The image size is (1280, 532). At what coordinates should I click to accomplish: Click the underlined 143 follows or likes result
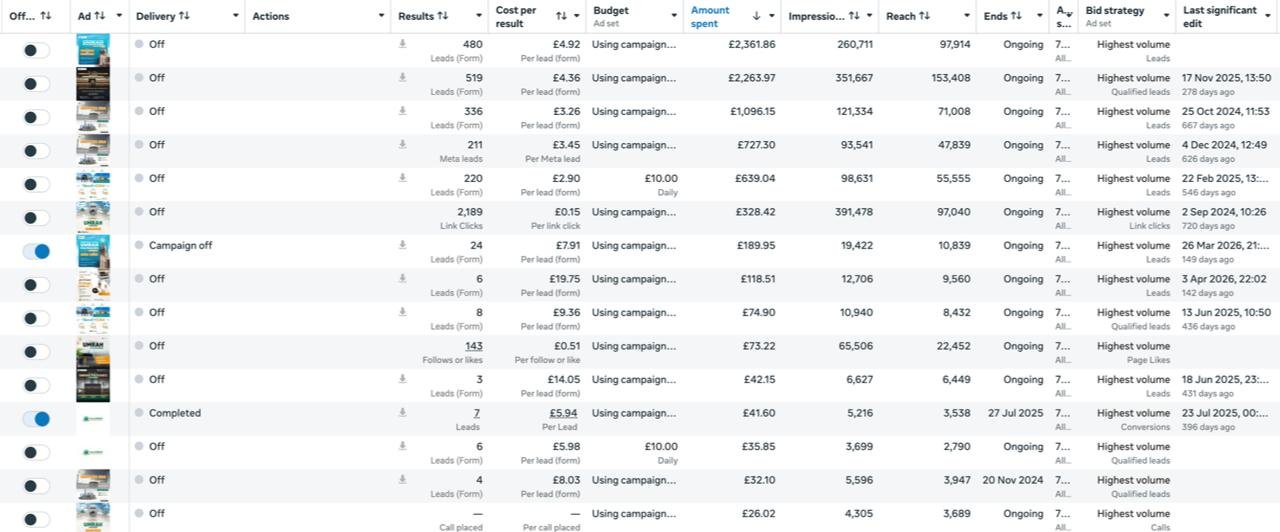[x=473, y=346]
